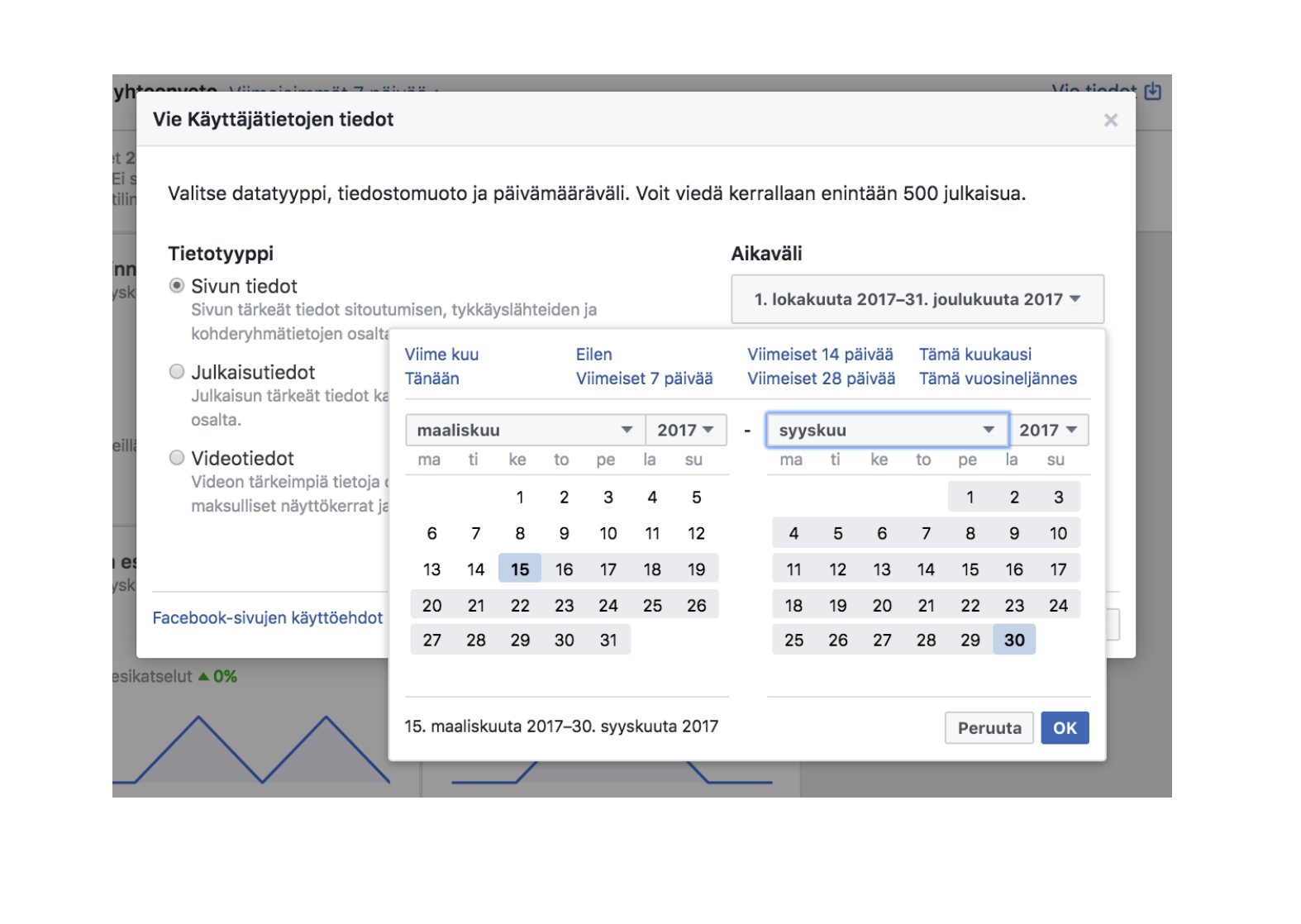This screenshot has height=924, width=1301.
Task: Select September 14 in end calendar
Action: [x=926, y=569]
